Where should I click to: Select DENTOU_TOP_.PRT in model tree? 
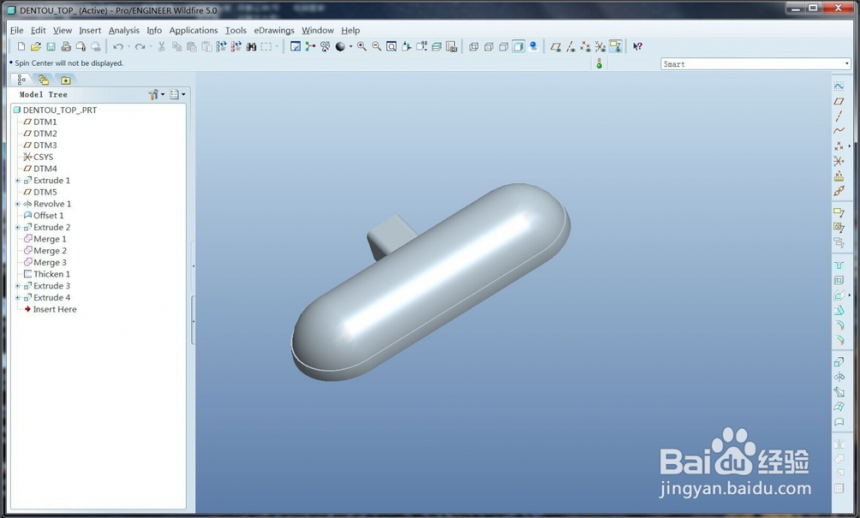[x=55, y=110]
